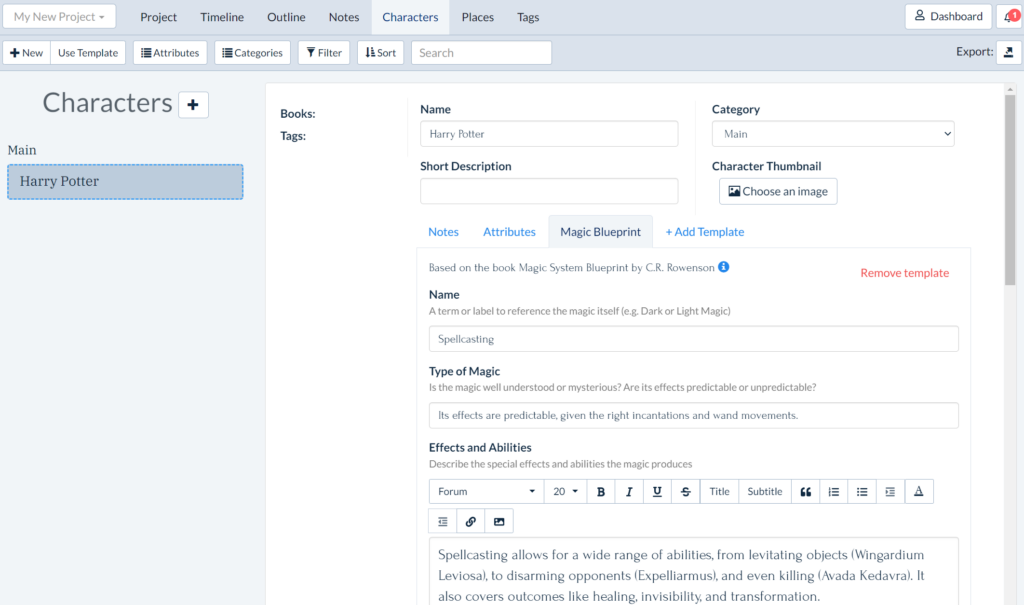Viewport: 1024px width, 605px height.
Task: Insert an image into the editor
Action: [498, 521]
